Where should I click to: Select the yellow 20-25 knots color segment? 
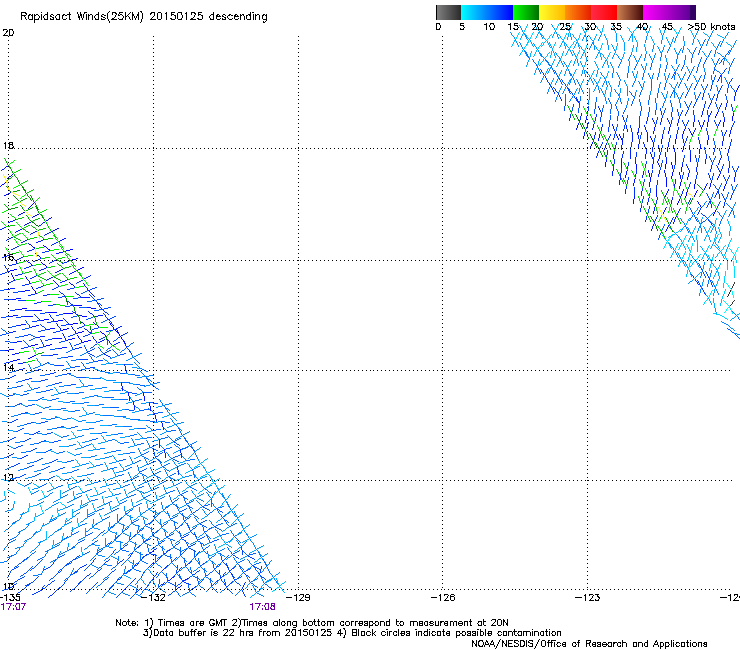(x=552, y=12)
